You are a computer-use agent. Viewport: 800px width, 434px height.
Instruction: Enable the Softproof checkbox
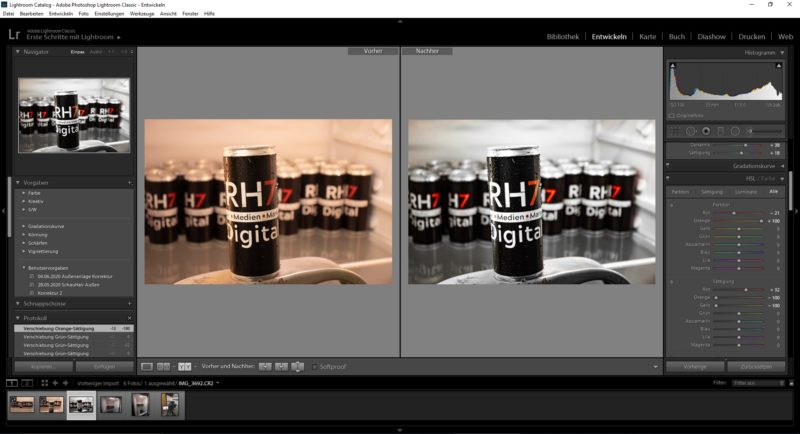[315, 367]
